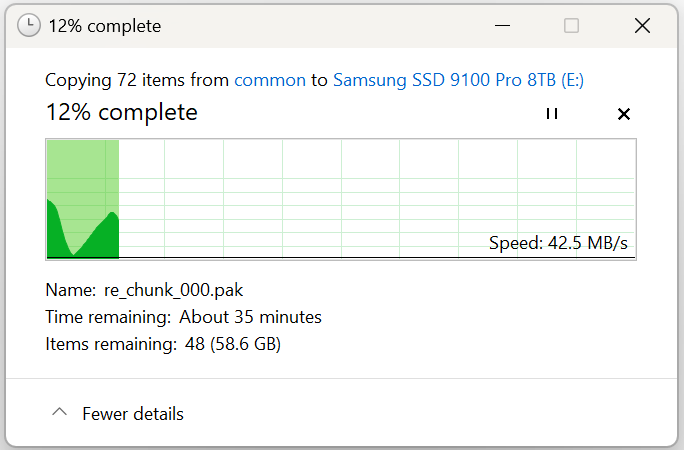
Task: Click the '12% complete' window title text
Action: 105,26
